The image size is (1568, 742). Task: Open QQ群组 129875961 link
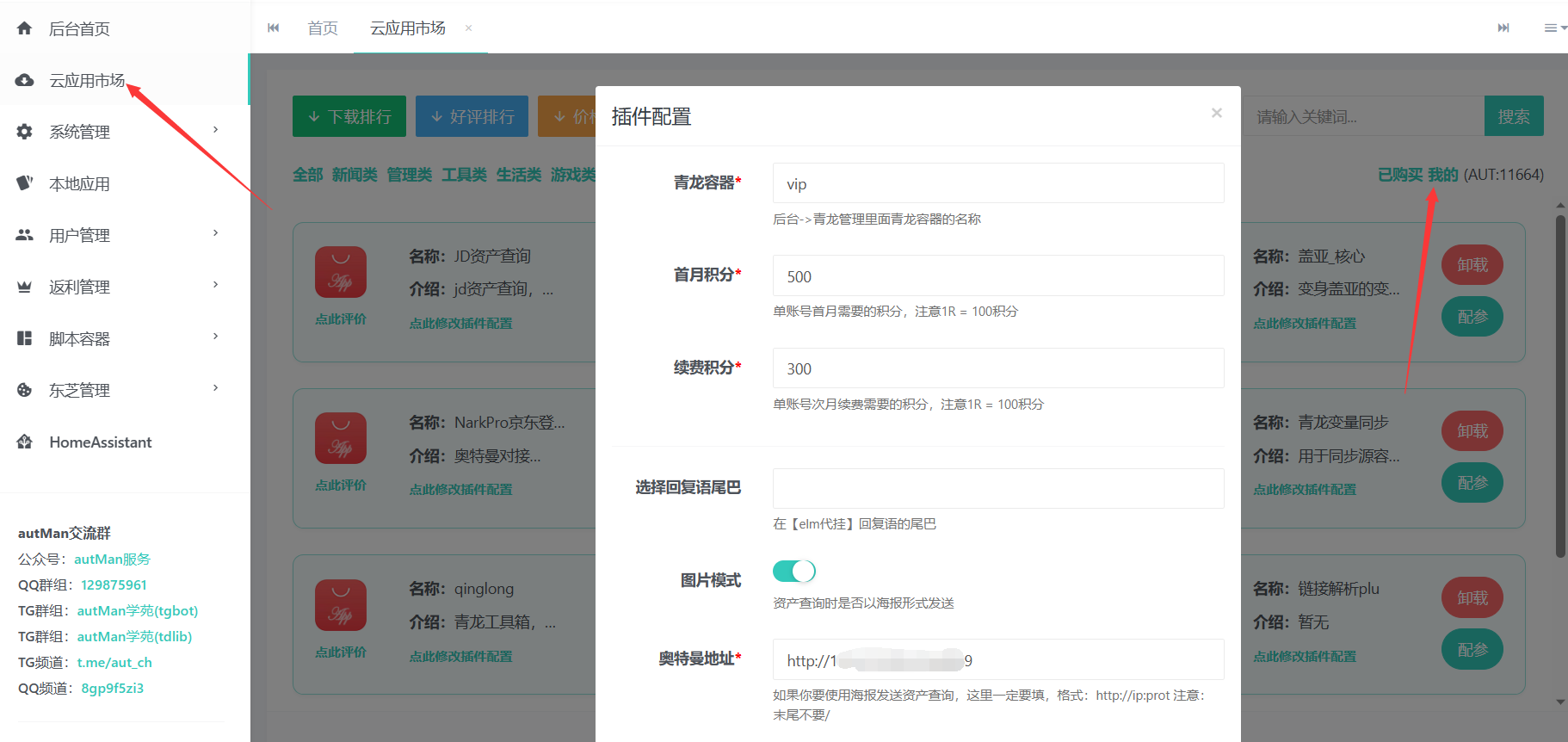pyautogui.click(x=114, y=584)
